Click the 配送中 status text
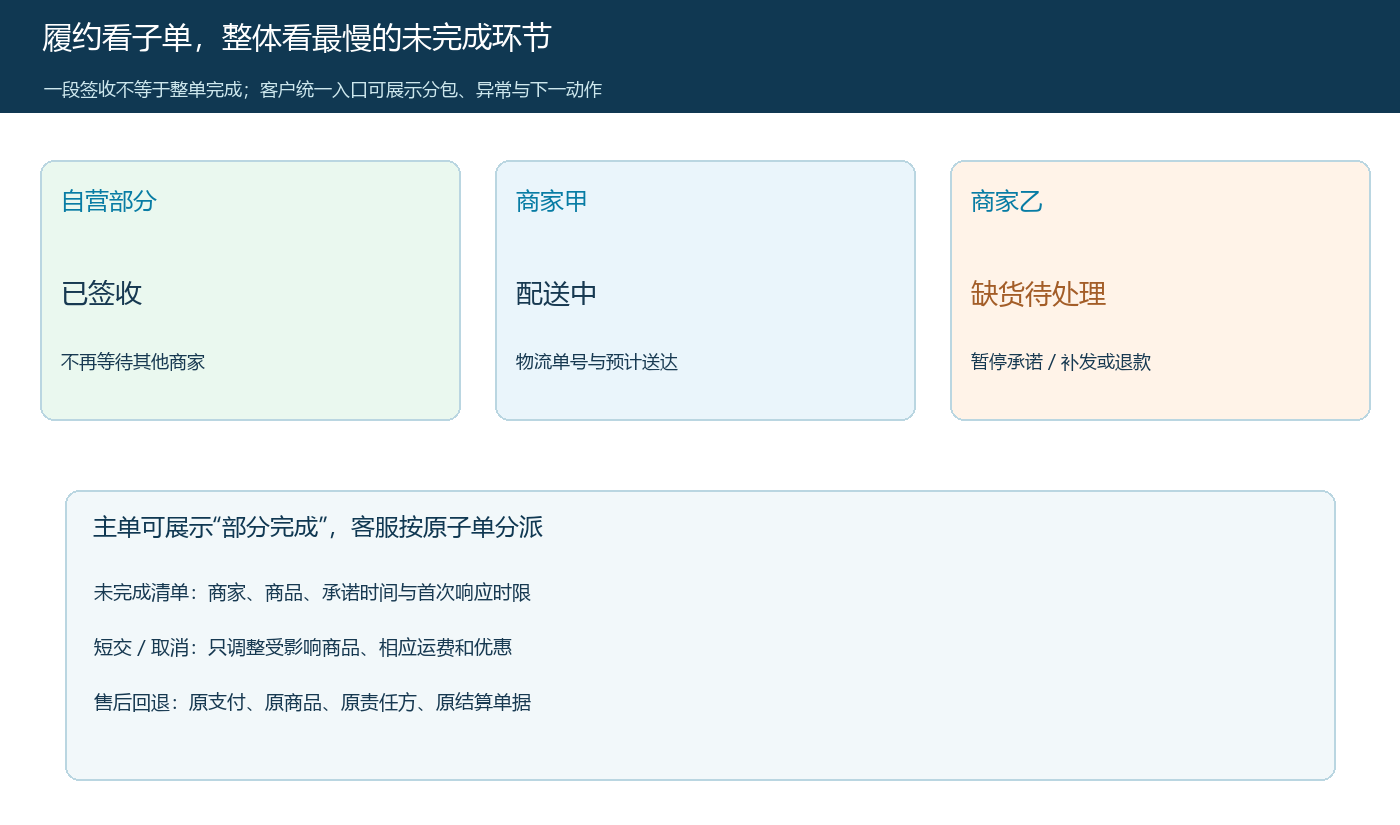 [x=557, y=293]
